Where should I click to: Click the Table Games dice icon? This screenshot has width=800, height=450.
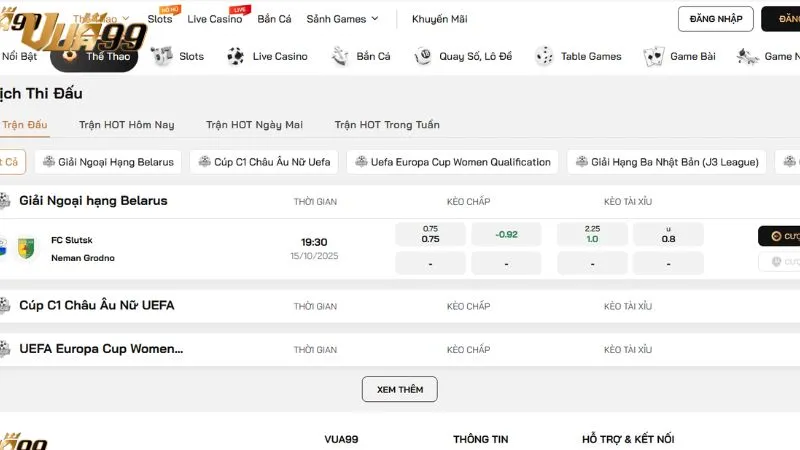tap(545, 57)
